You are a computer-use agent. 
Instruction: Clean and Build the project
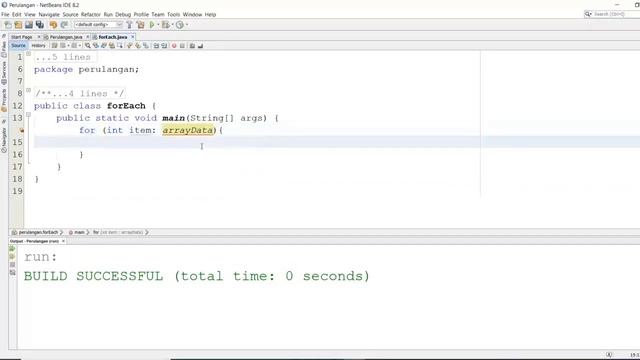click(140, 25)
